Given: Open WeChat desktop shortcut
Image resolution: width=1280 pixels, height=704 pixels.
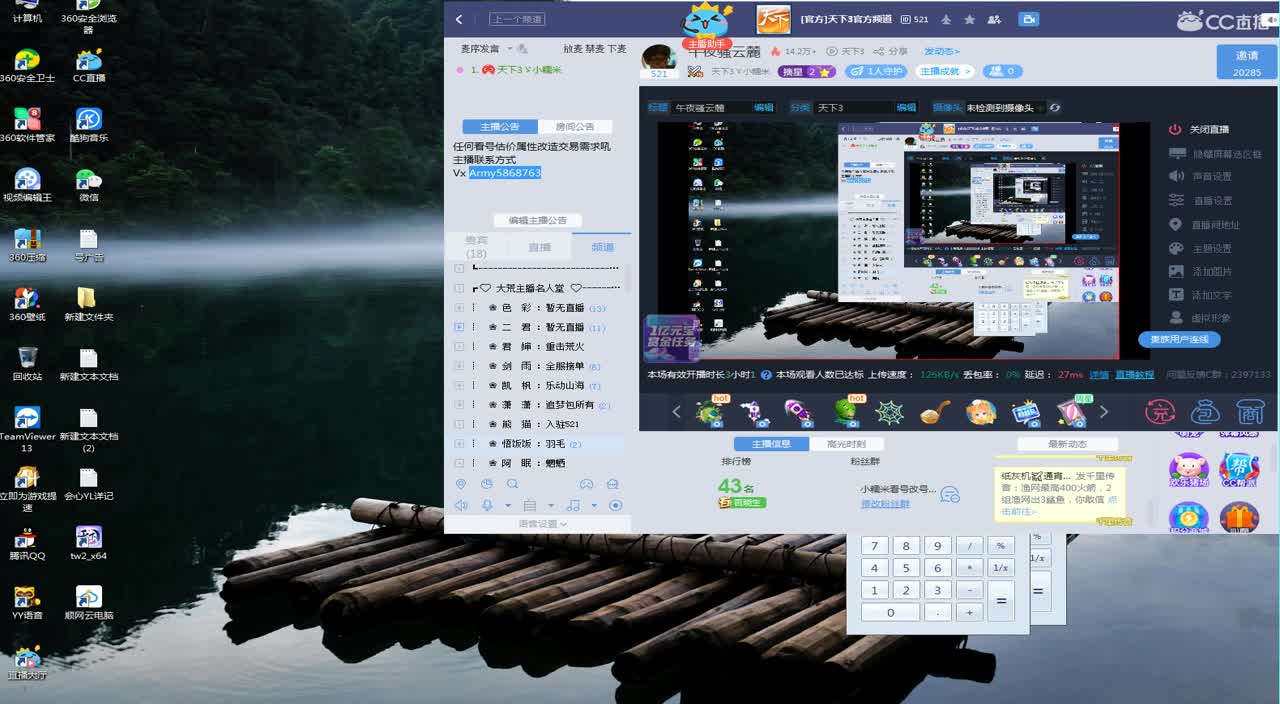Looking at the screenshot, I should pos(89,181).
